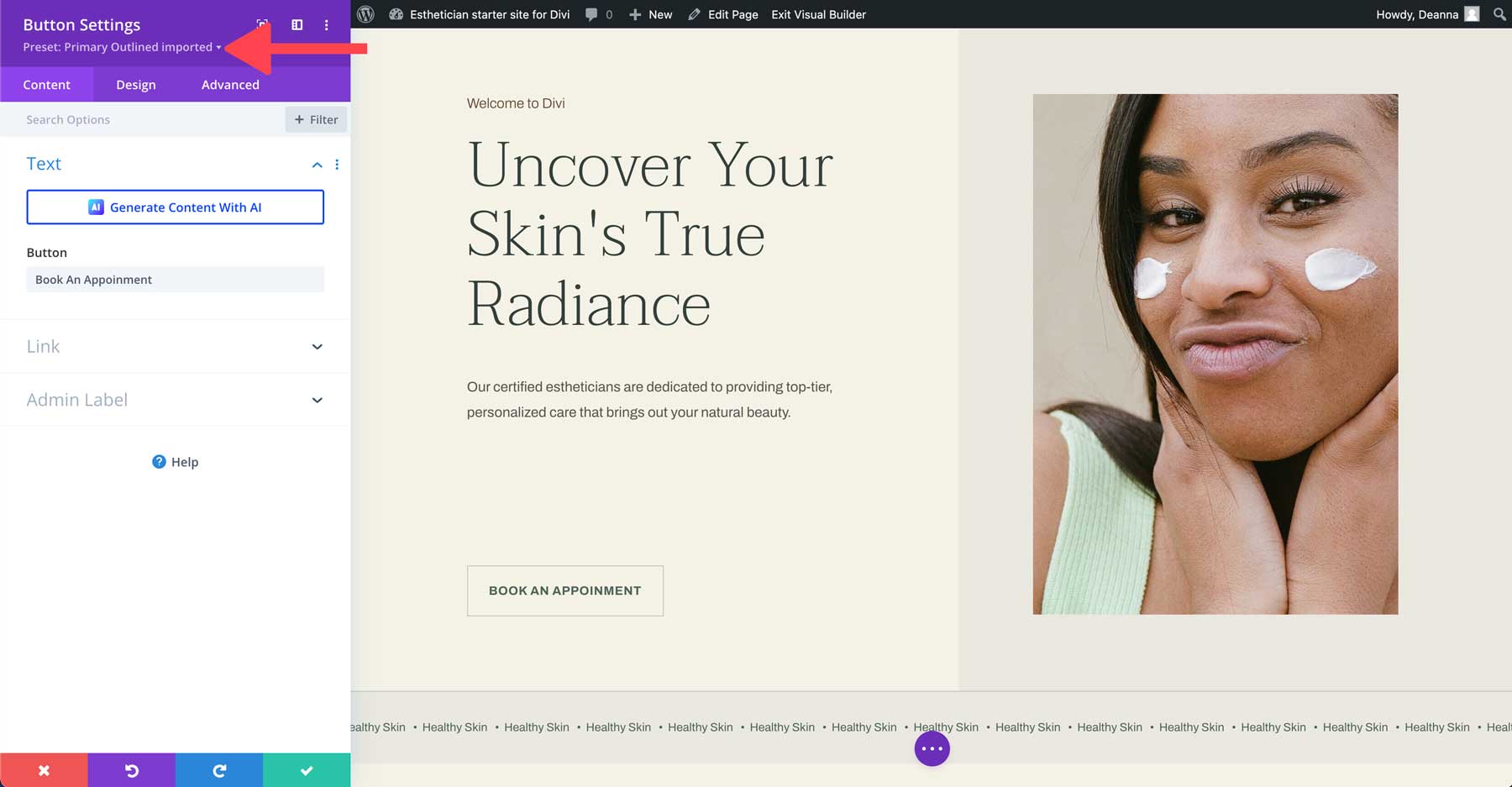
Task: Expand the Link section
Action: (x=174, y=346)
